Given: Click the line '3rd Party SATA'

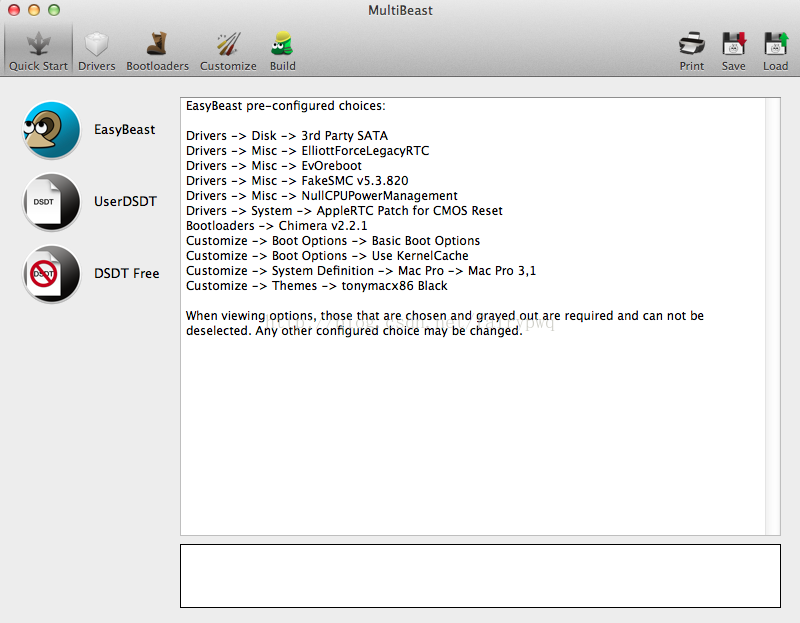Looking at the screenshot, I should click(287, 136).
